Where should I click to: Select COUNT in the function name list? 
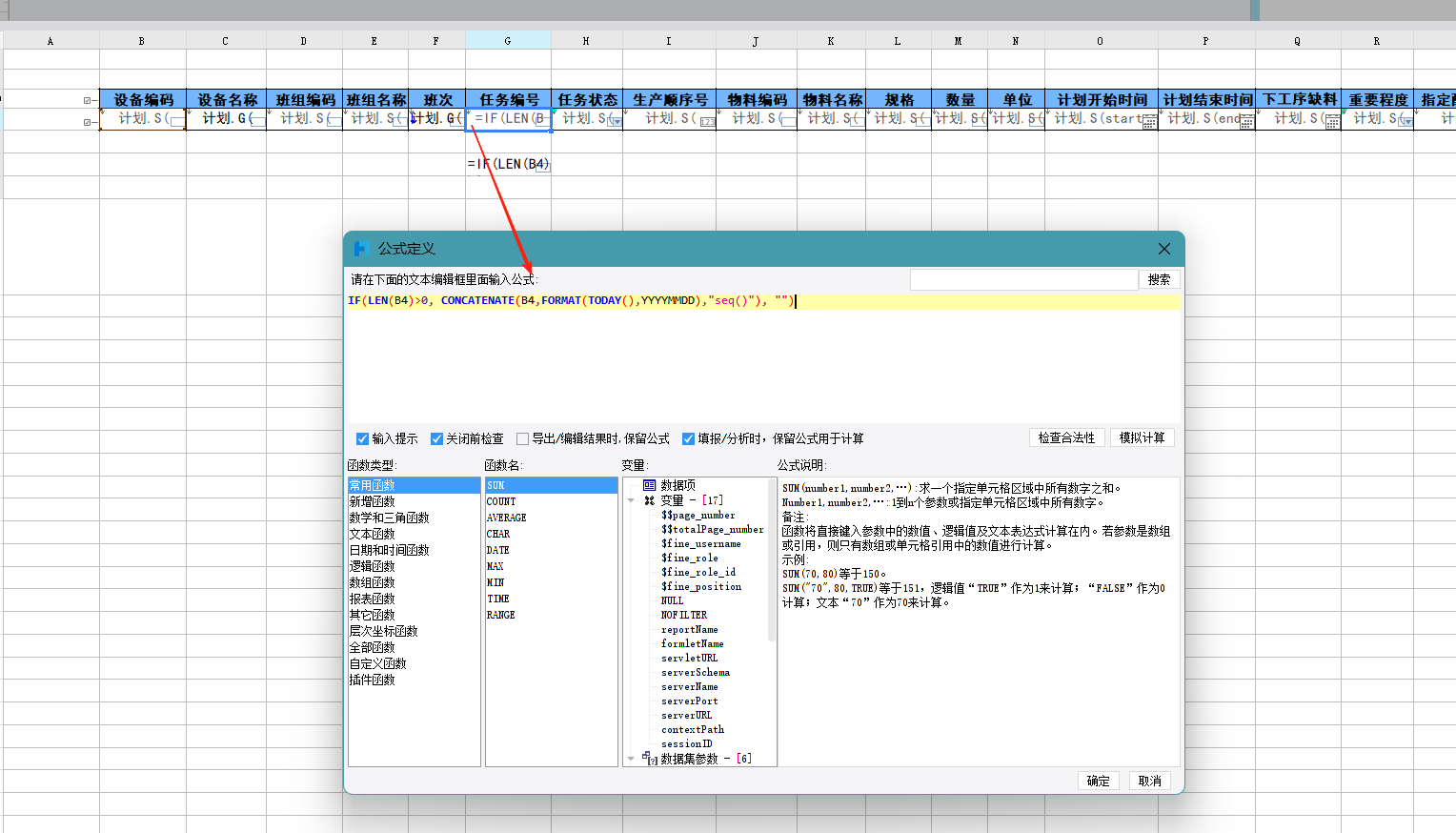pos(501,501)
